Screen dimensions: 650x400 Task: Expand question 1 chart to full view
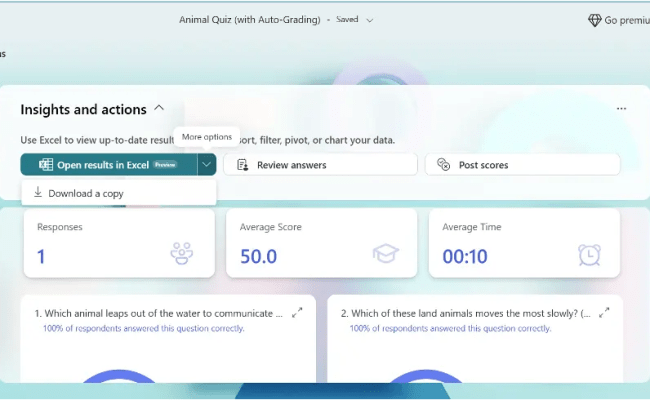(297, 313)
